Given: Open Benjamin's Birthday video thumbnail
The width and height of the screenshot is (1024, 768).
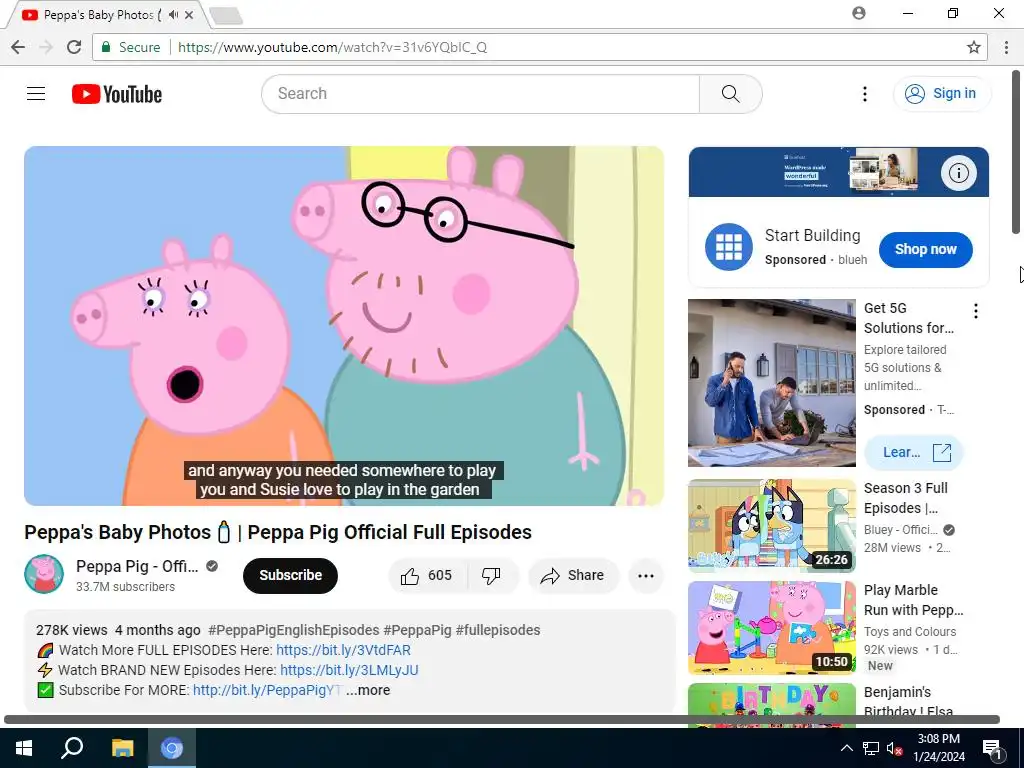Looking at the screenshot, I should point(771,704).
